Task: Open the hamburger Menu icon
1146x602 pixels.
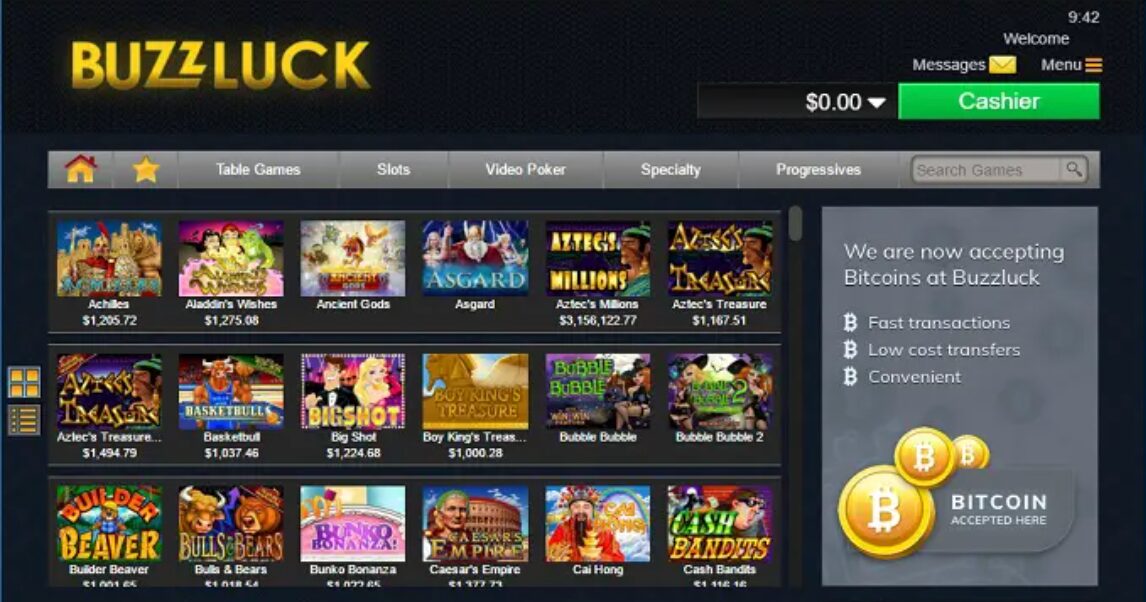Action: (1093, 65)
